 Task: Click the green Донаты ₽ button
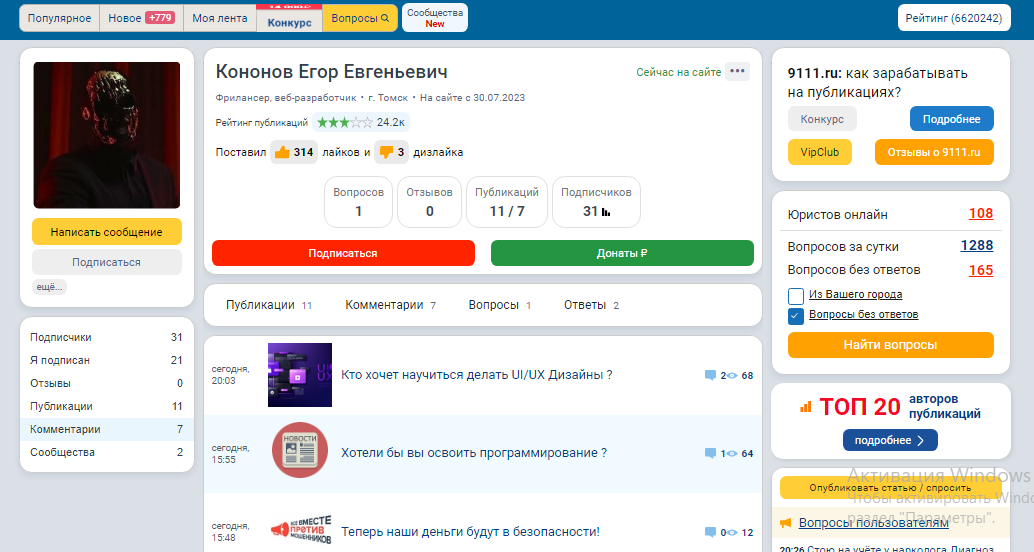point(622,253)
